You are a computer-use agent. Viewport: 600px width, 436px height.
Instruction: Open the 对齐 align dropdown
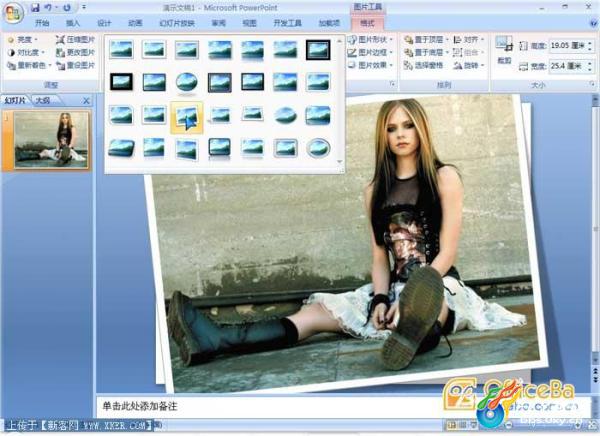click(x=469, y=39)
